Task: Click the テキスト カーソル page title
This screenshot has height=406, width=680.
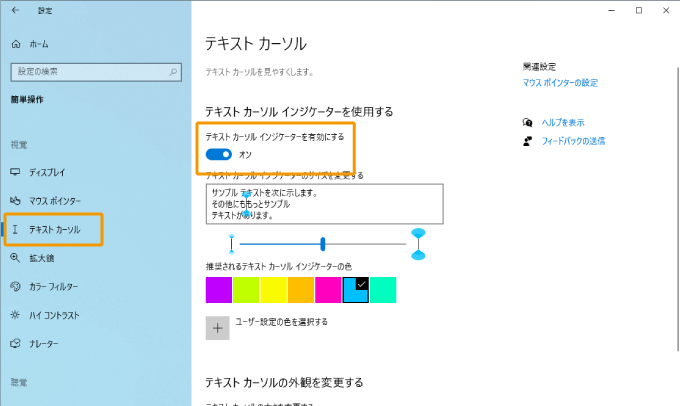Action: [256, 44]
